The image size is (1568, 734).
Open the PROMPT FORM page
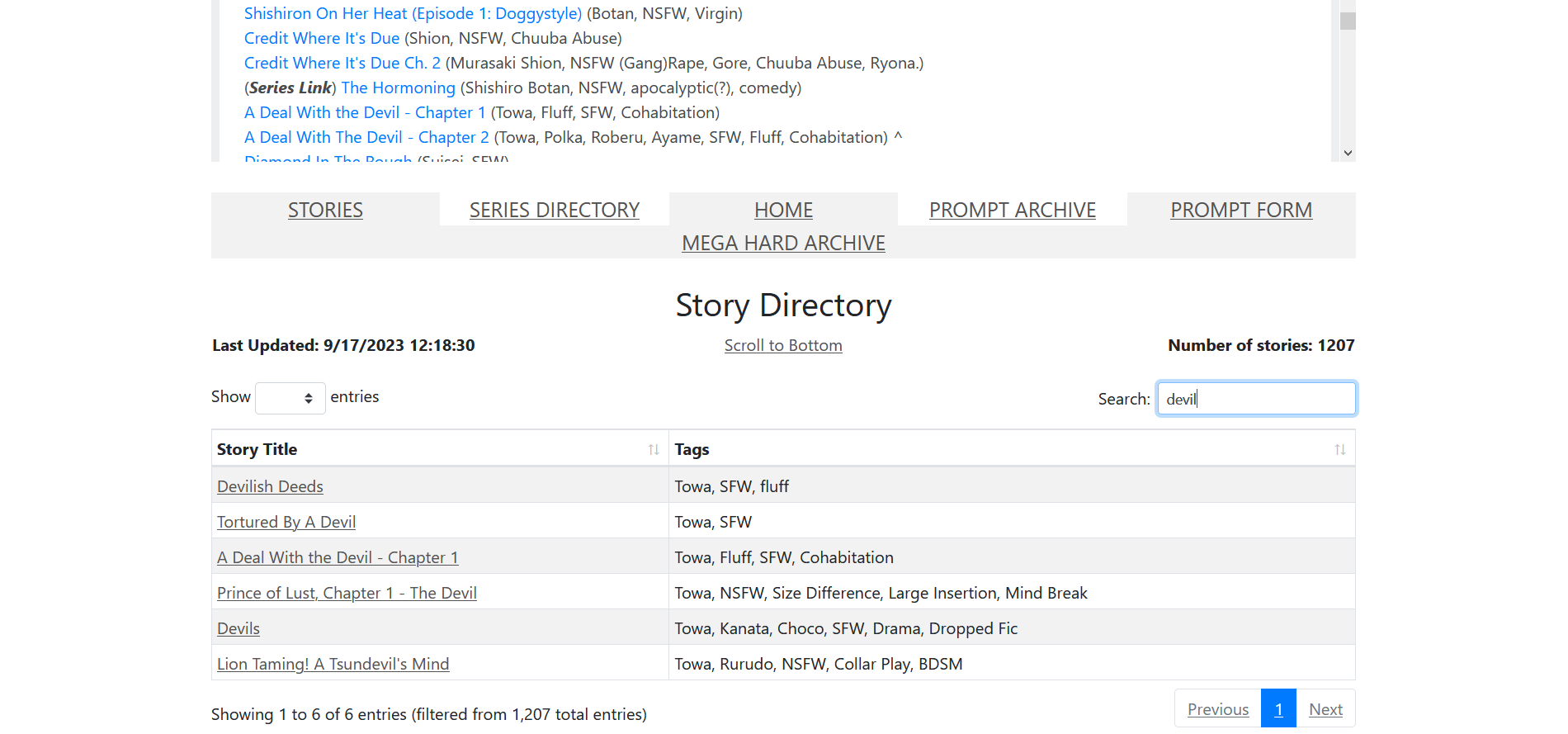(1240, 211)
